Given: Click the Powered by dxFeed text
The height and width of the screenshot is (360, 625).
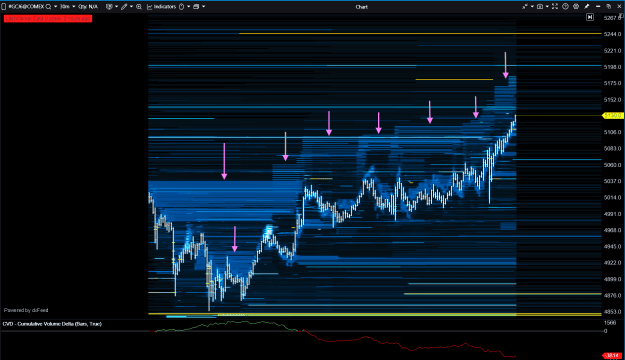Looking at the screenshot, I should (26, 310).
